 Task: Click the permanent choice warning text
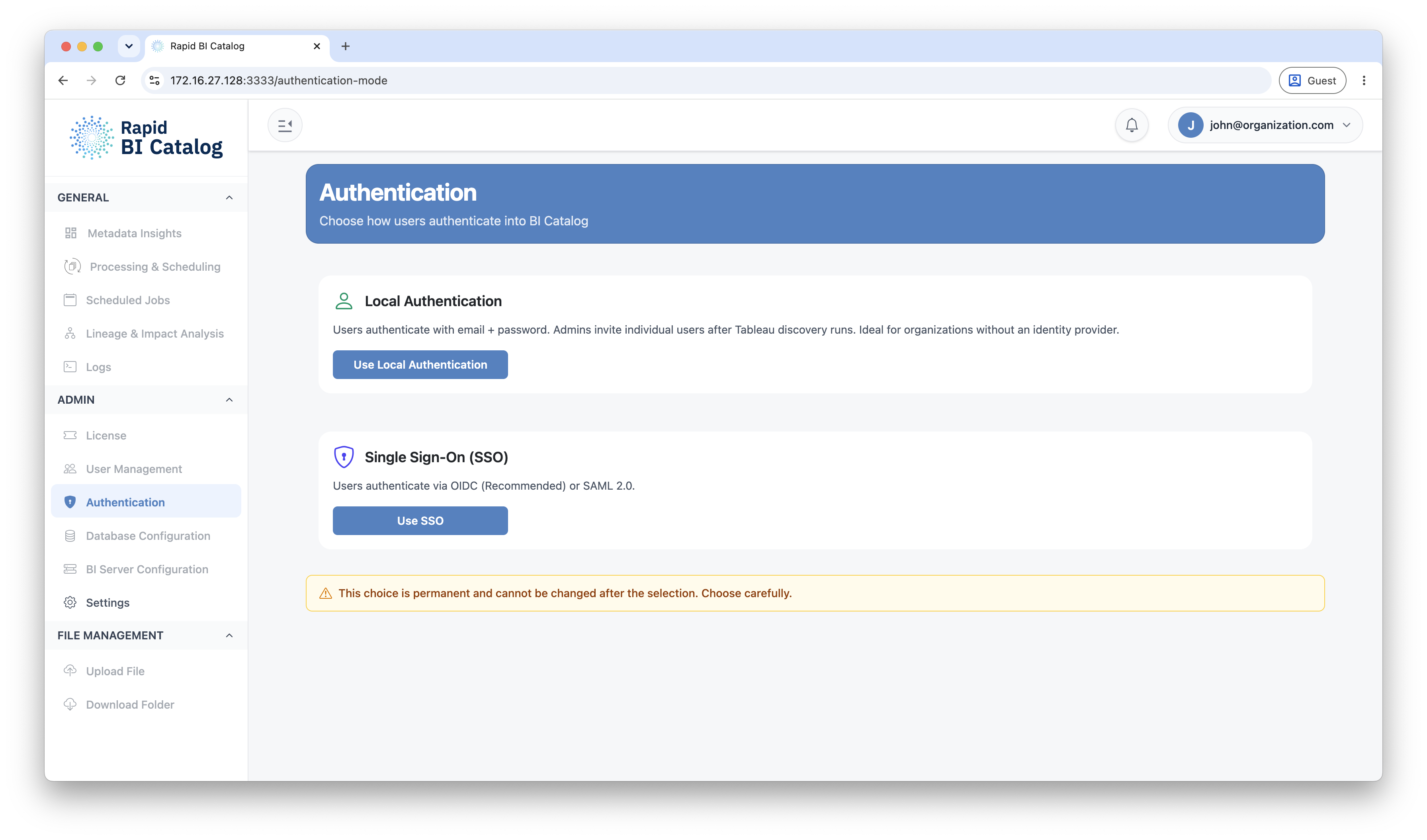[x=565, y=593]
